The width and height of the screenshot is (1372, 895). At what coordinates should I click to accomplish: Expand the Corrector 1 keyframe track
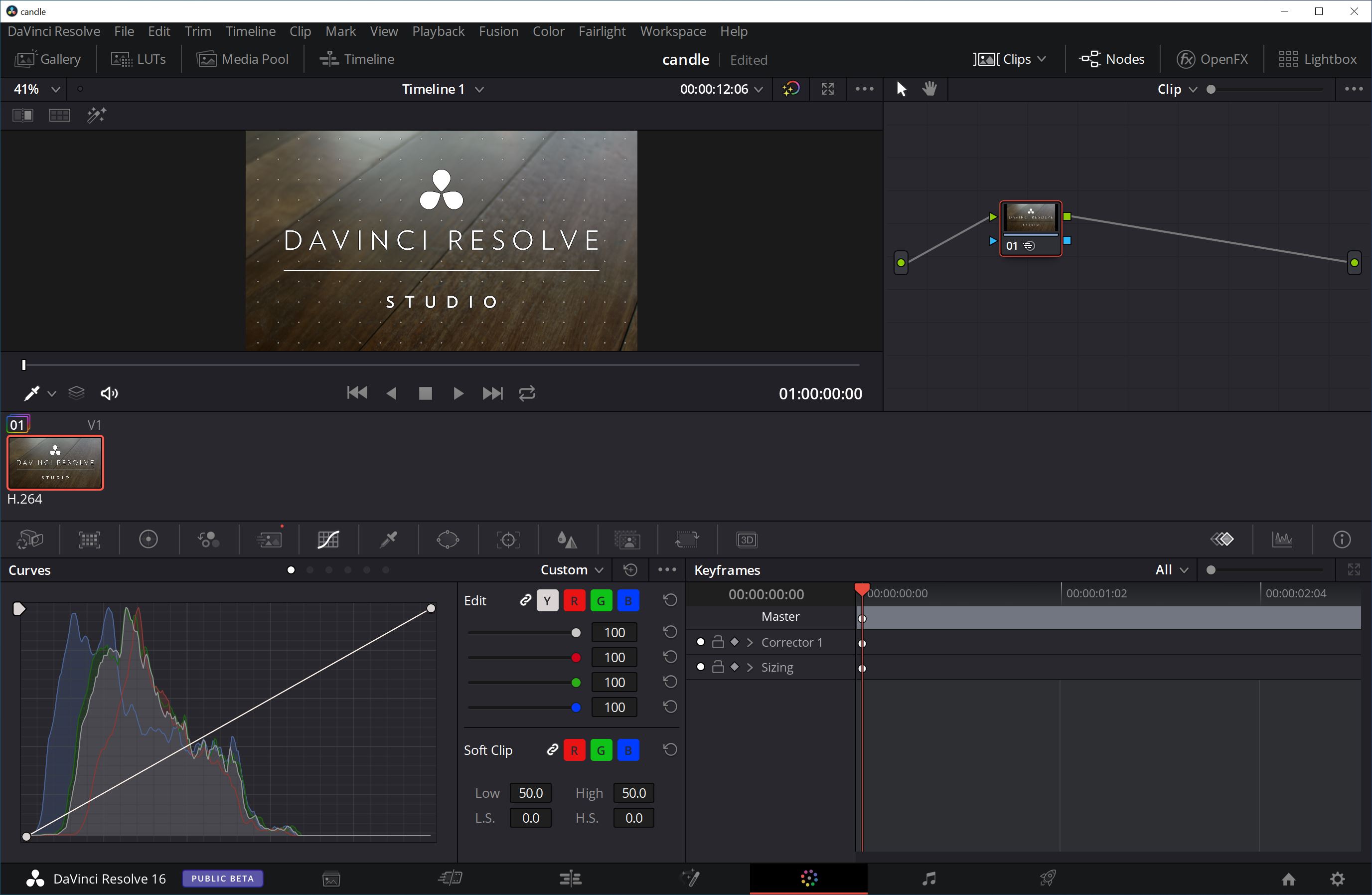coord(750,642)
